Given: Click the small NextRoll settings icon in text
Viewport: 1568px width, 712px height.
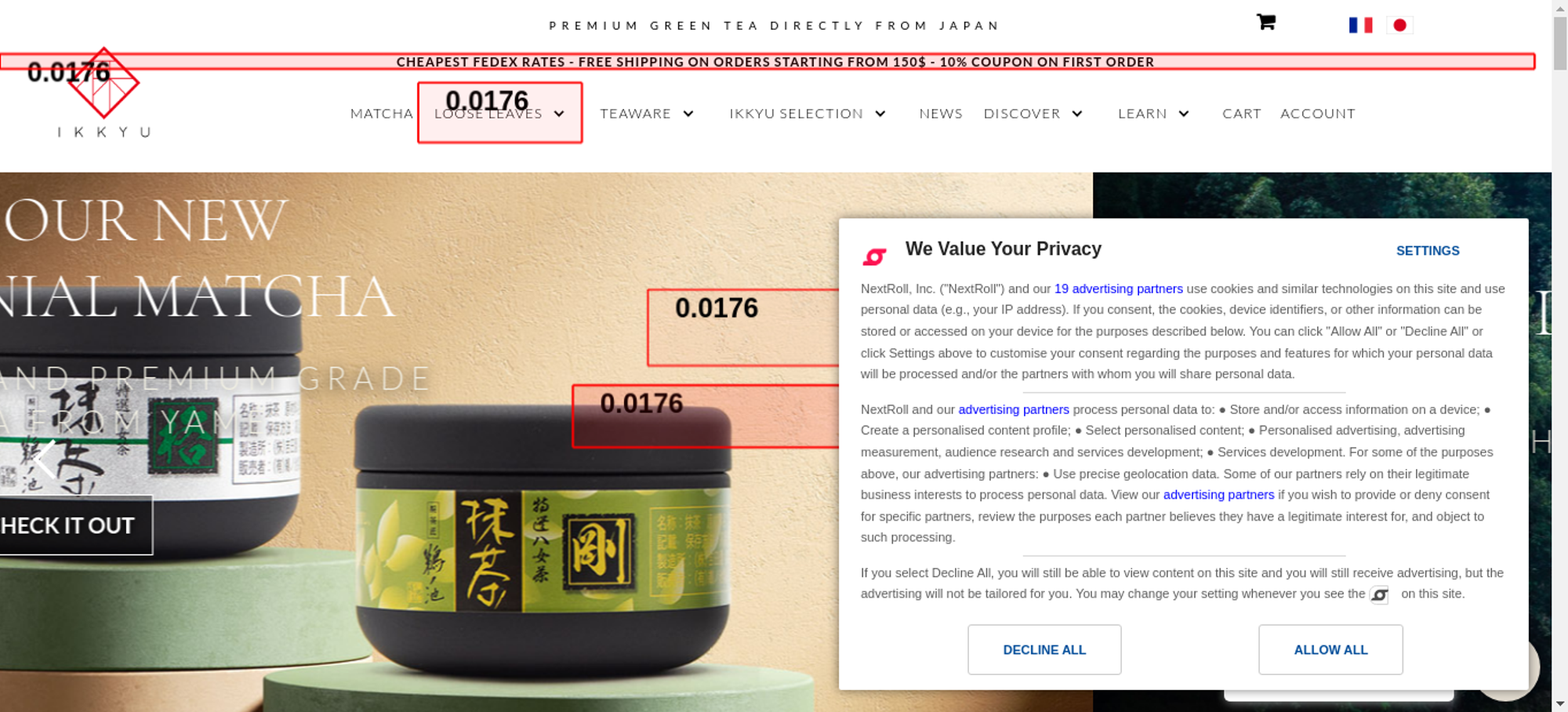Looking at the screenshot, I should [1379, 595].
